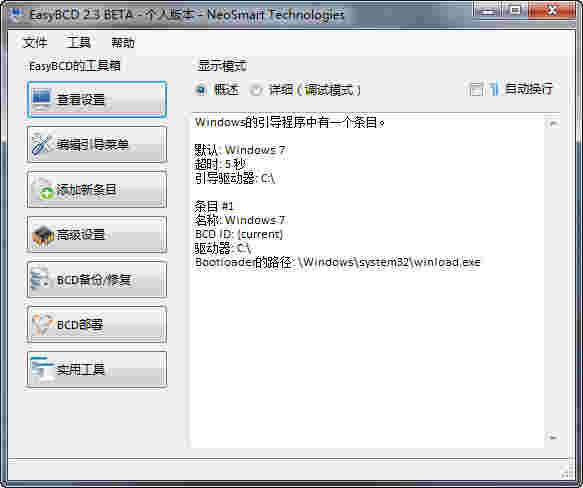583x488 pixels.
Task: Click the line '默认: Windows 7'
Action: click(x=240, y=150)
